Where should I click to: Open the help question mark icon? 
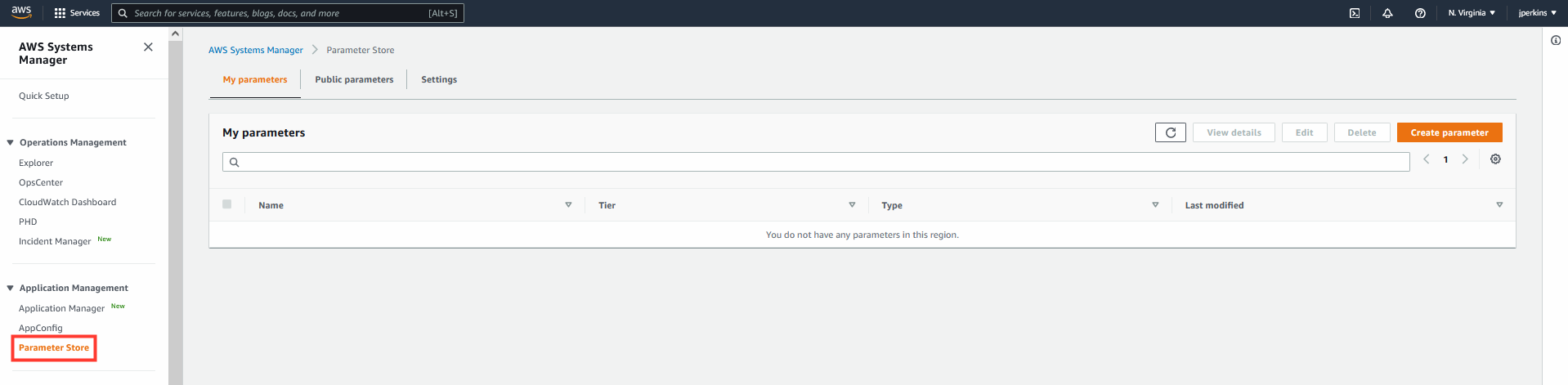tap(1420, 13)
